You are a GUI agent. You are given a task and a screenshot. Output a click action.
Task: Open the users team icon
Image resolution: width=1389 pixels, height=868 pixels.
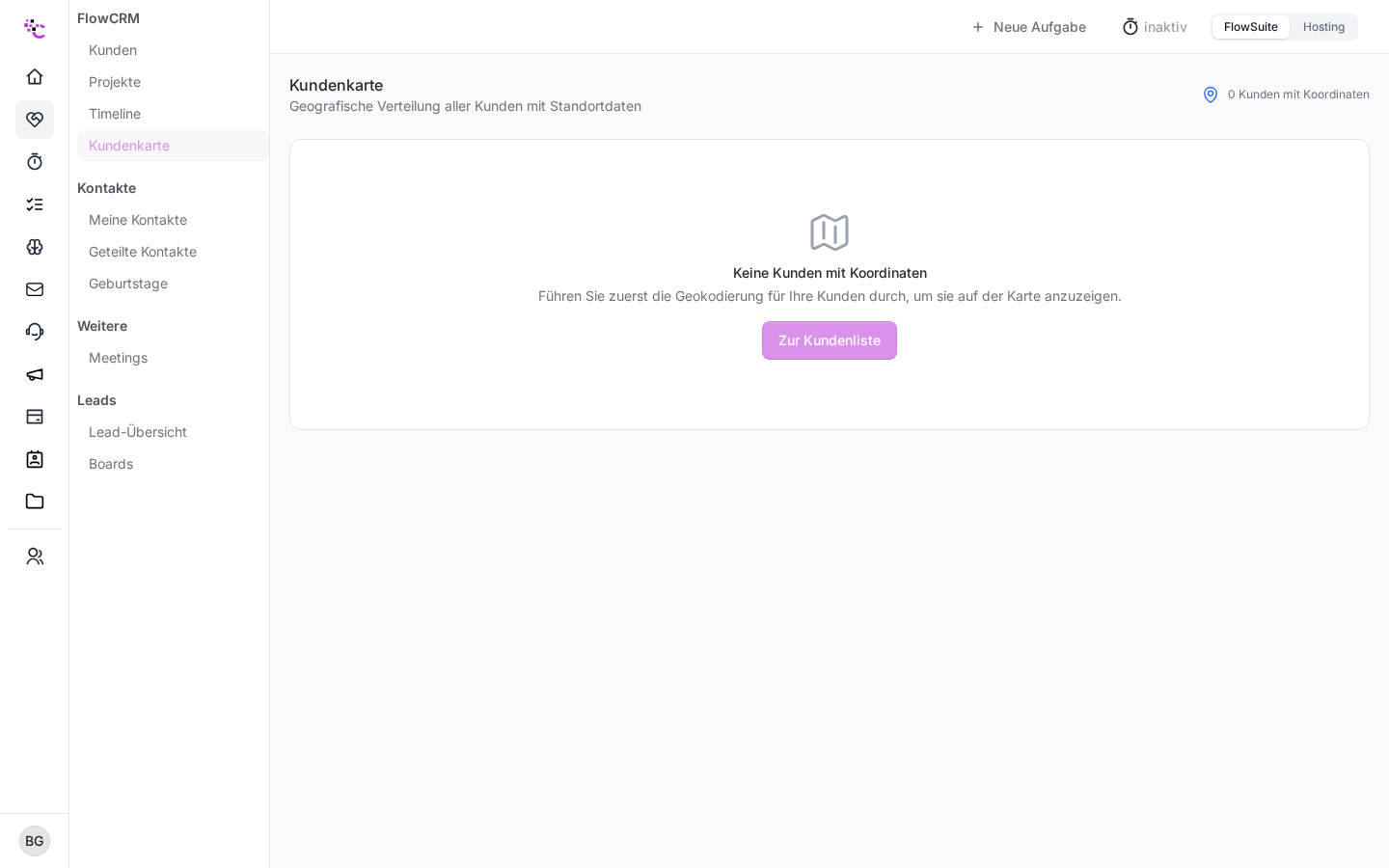[x=35, y=556]
